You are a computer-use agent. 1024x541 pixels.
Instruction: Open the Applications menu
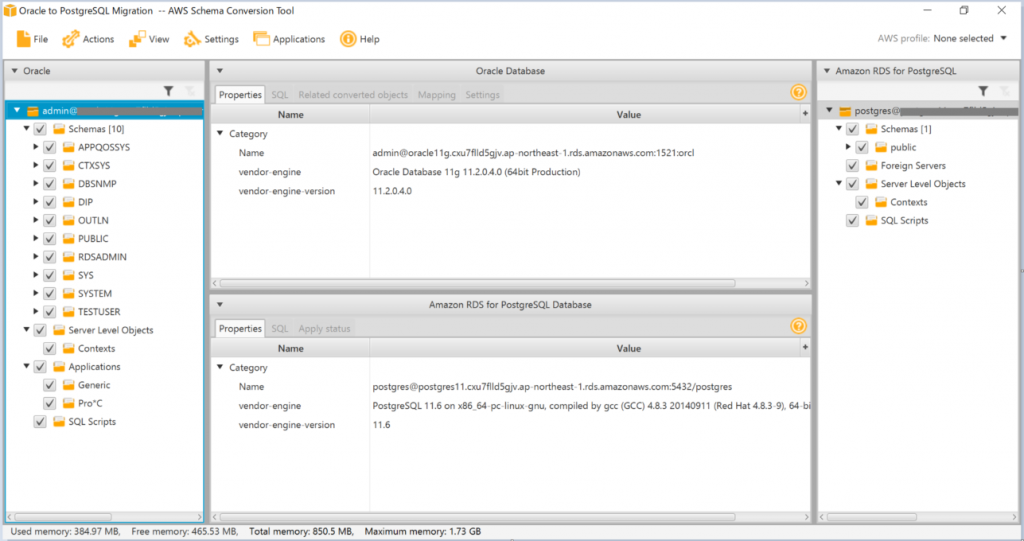coord(289,39)
